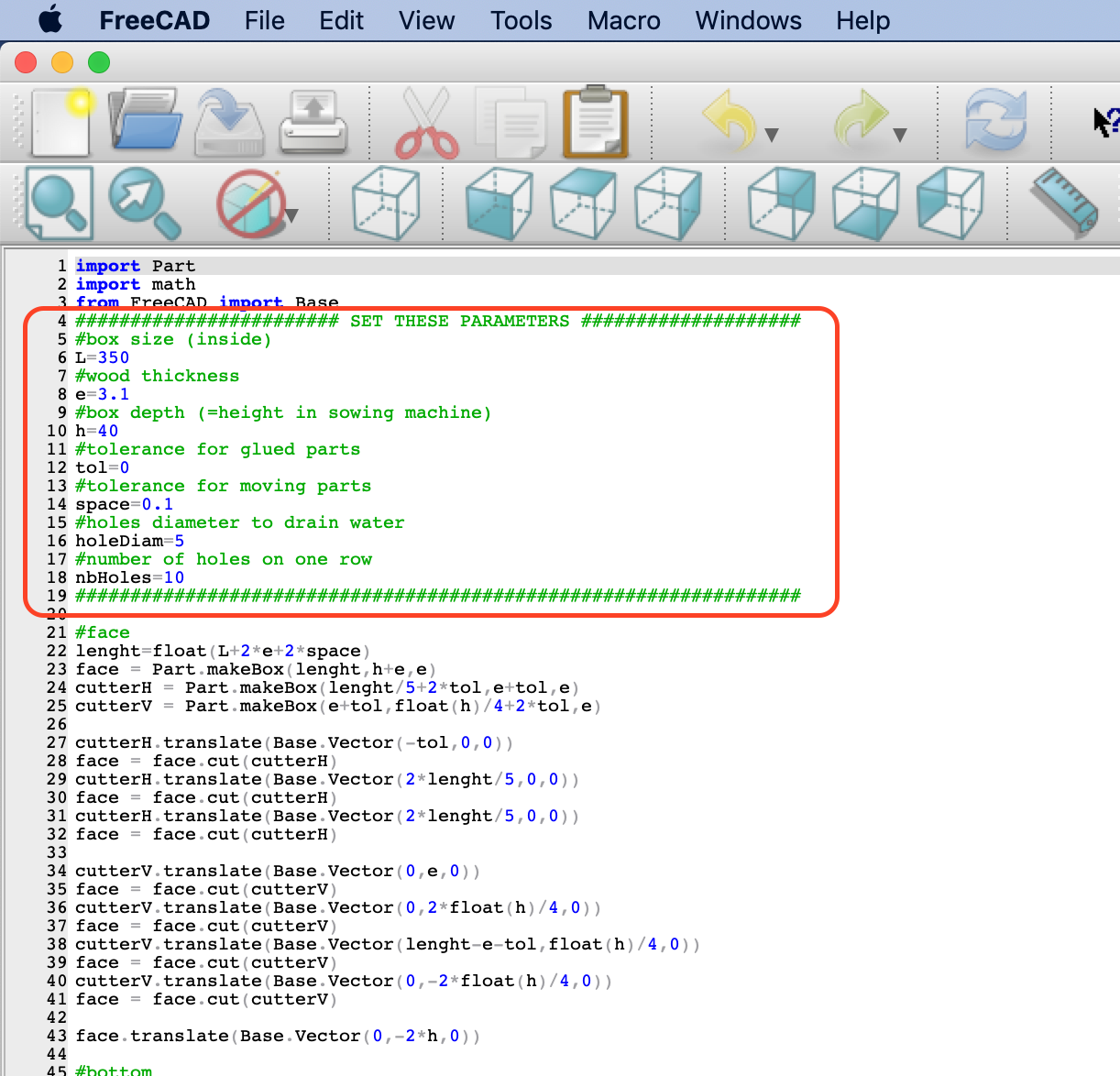Screen dimensions: 1120x1076
Task: Click the 'face = Part.makeBox(lenght,h+e,e)' line
Action: pos(256,669)
